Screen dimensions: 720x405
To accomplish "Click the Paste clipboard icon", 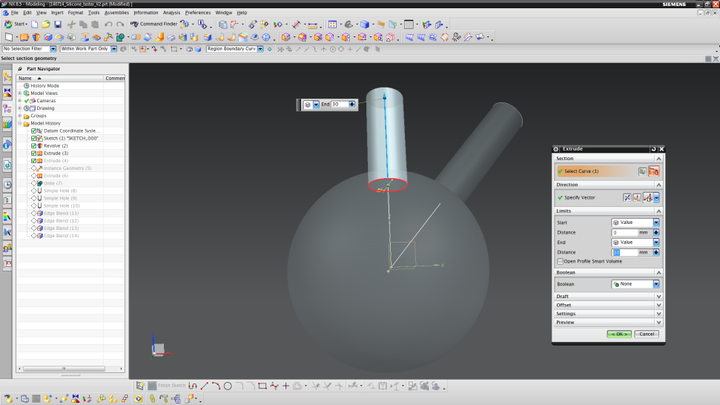I will coord(95,24).
